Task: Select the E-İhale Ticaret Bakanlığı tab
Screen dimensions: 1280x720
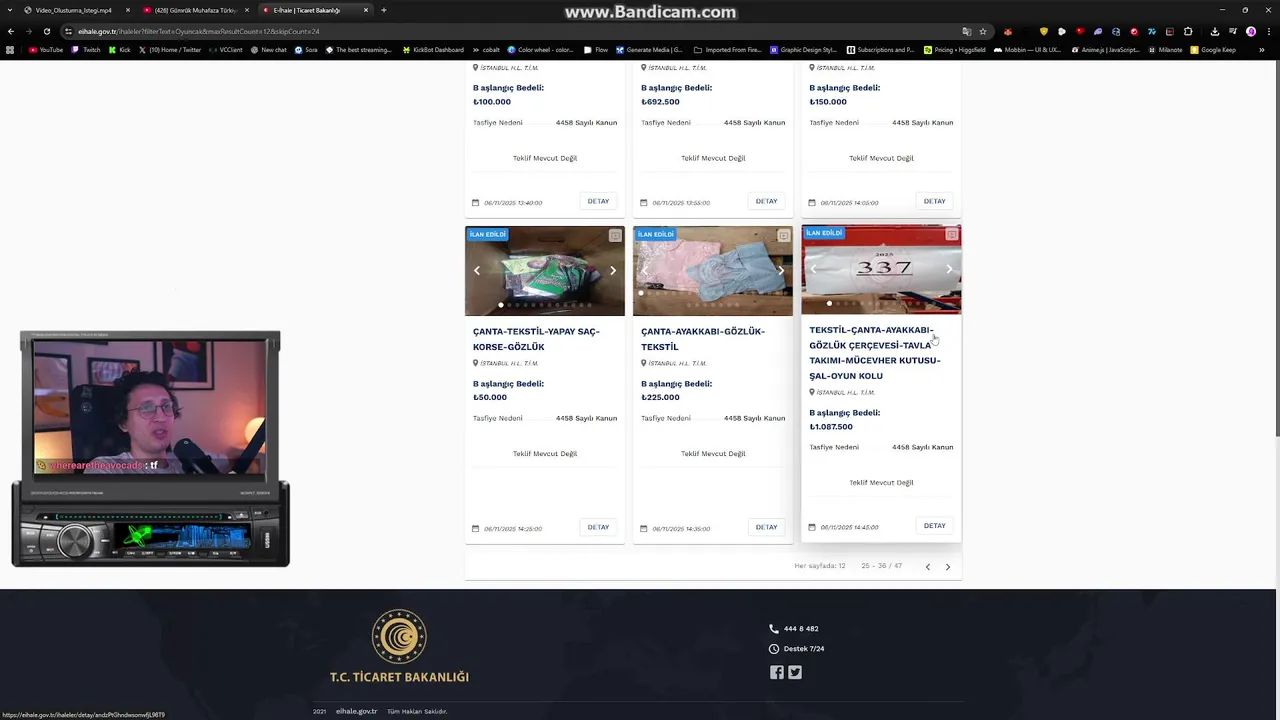Action: coord(314,10)
